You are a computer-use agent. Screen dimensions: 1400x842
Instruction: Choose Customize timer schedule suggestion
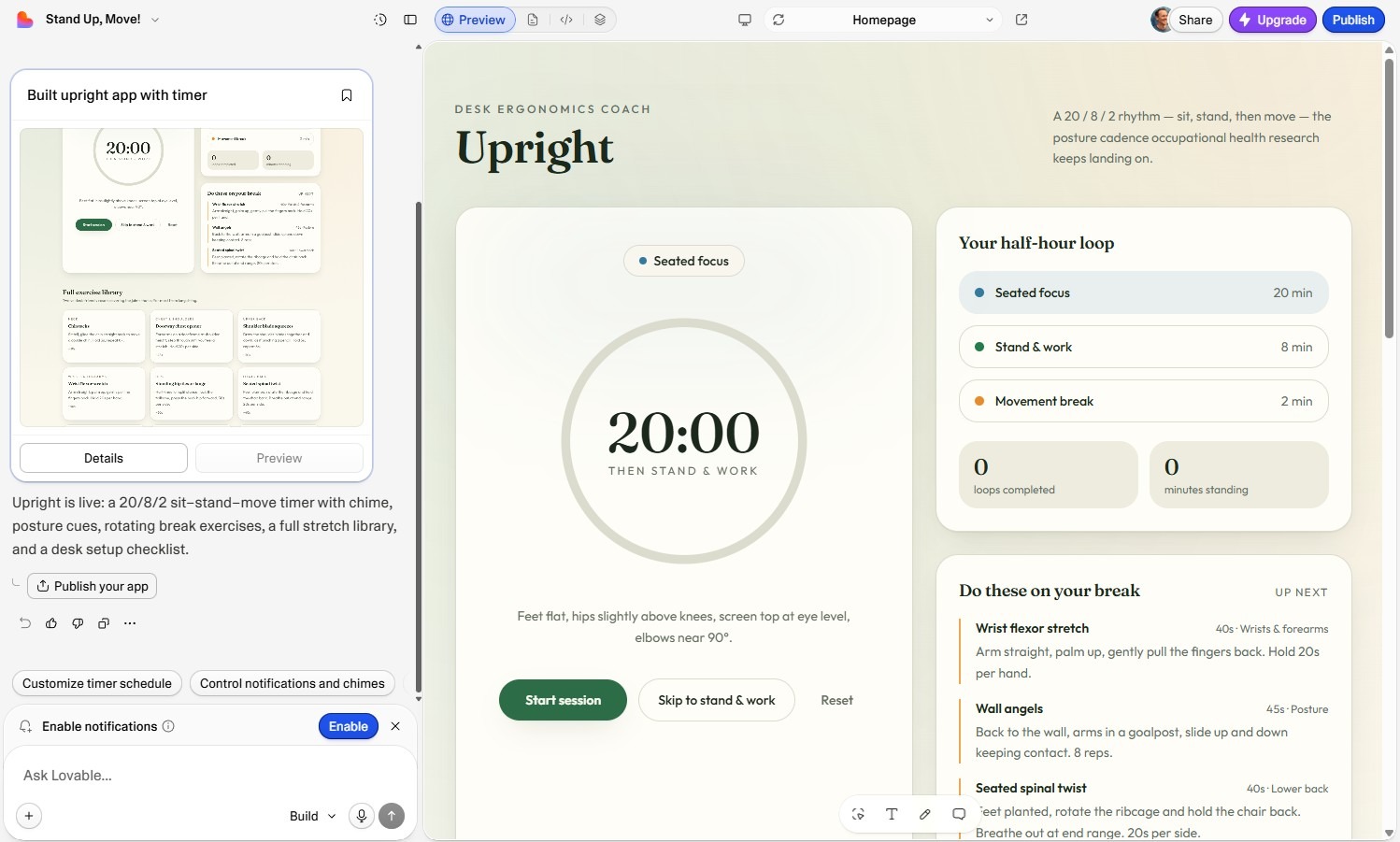pos(97,683)
